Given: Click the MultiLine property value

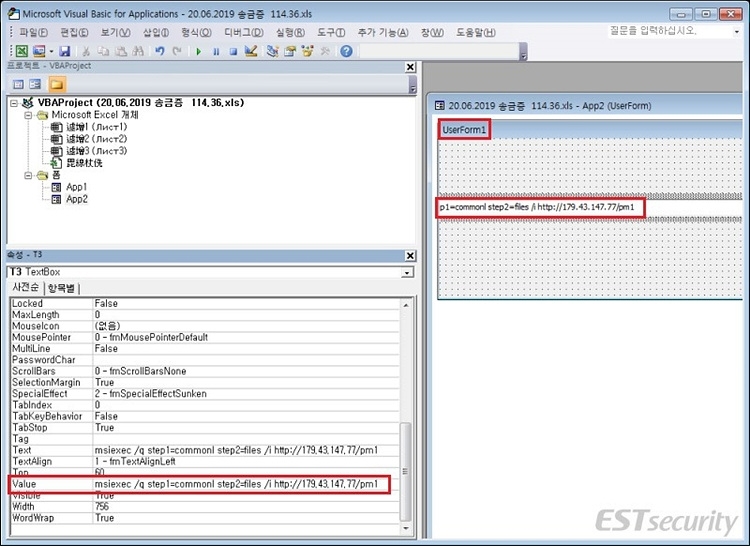Looking at the screenshot, I should click(x=246, y=349).
